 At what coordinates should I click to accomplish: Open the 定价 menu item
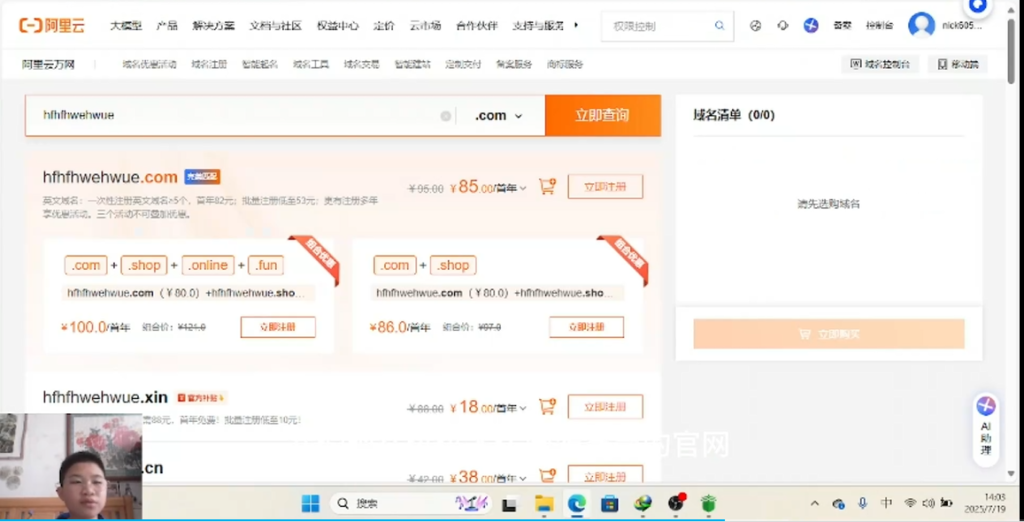[384, 26]
